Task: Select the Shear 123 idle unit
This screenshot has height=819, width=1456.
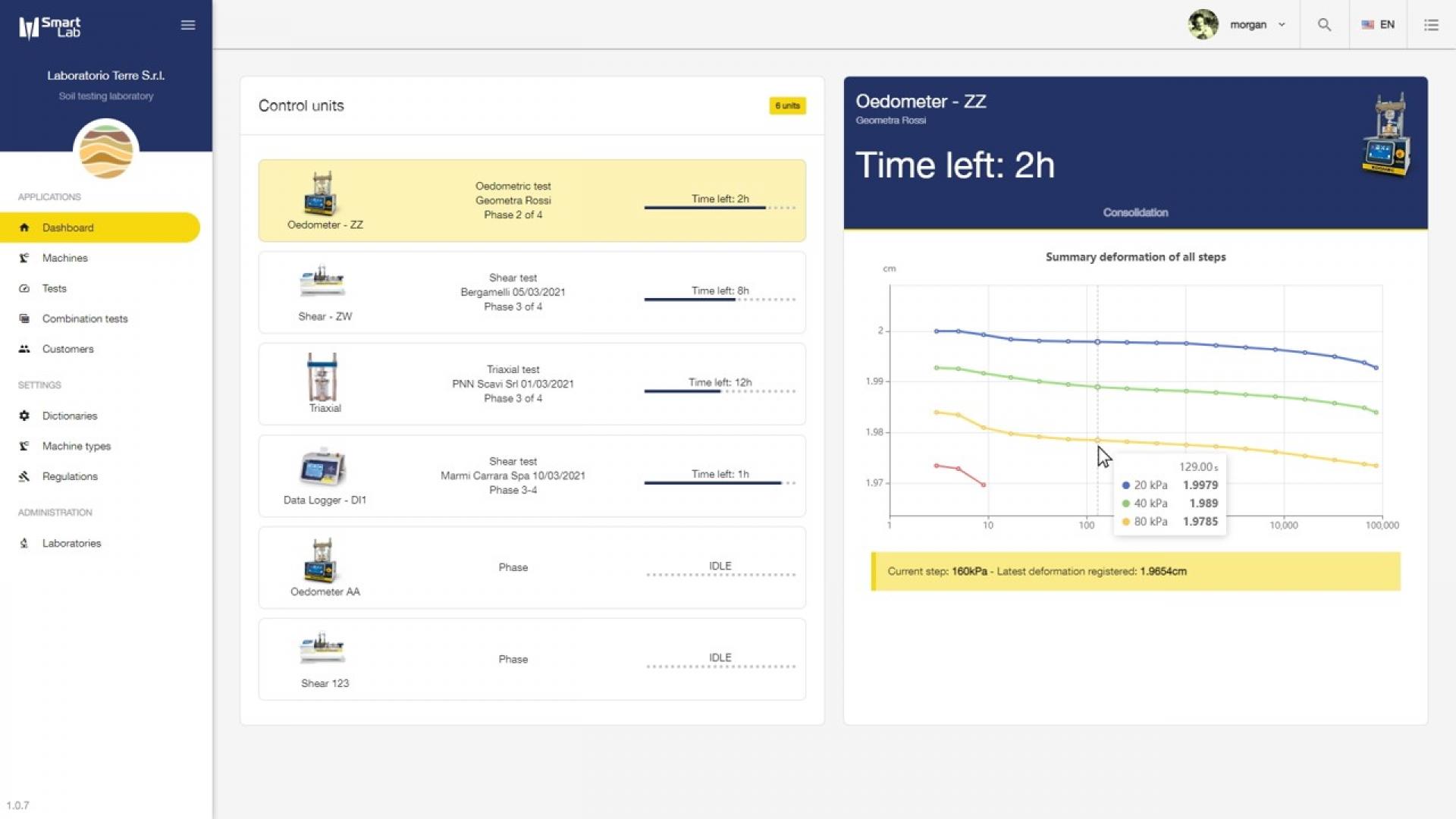Action: 532,659
